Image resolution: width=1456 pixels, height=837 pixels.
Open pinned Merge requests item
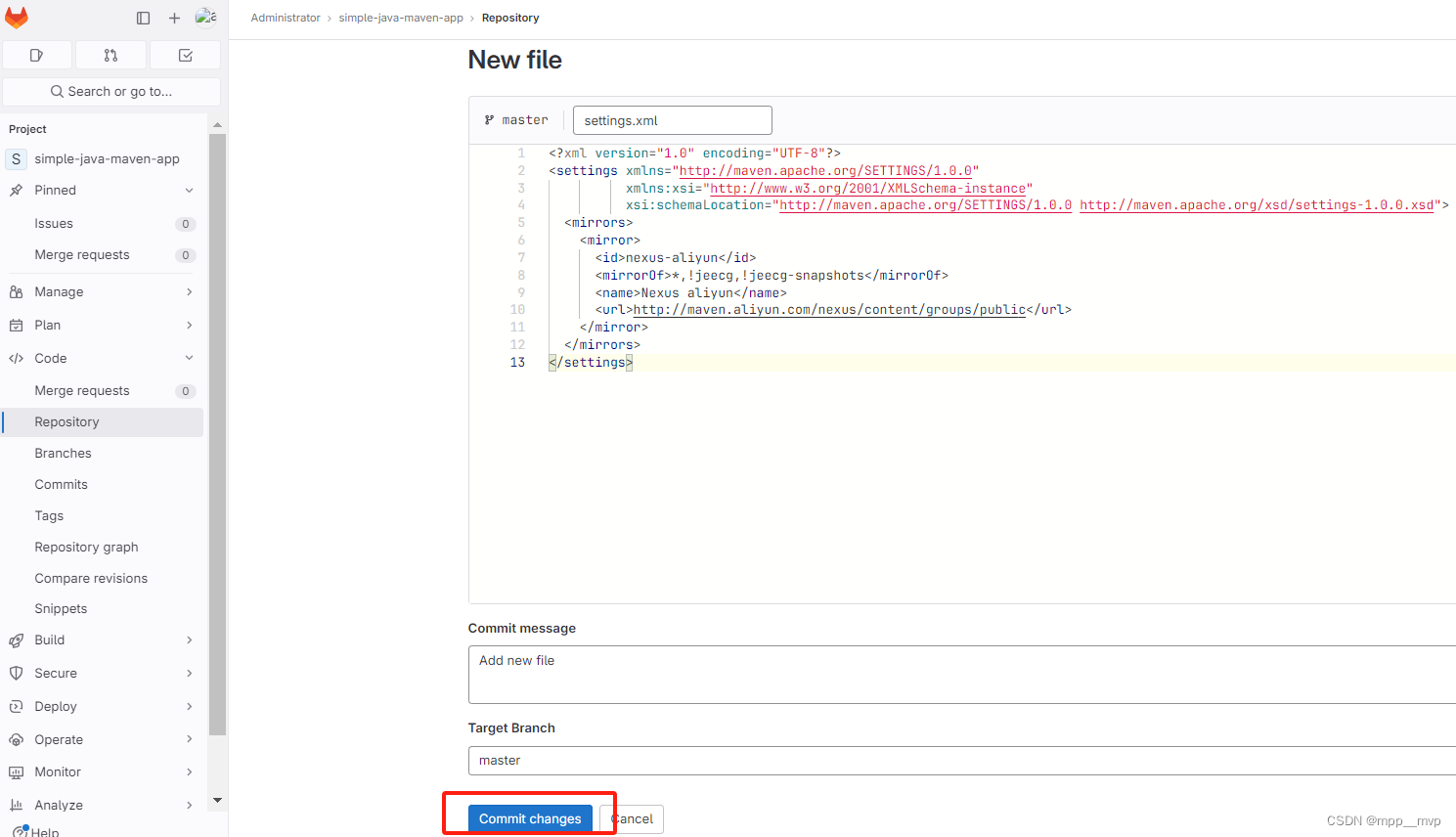tap(103, 255)
